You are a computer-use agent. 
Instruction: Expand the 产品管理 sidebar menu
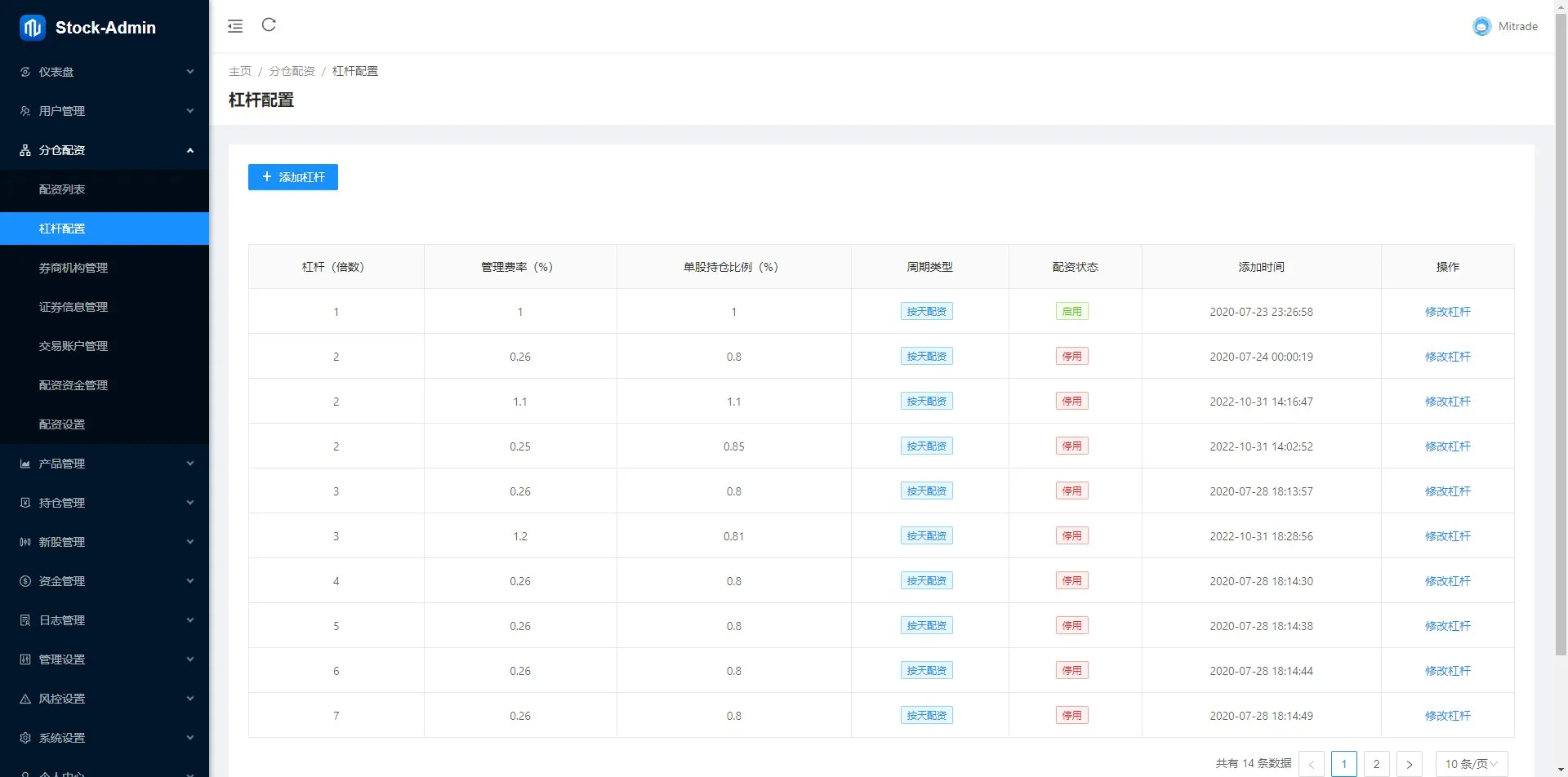pos(105,464)
